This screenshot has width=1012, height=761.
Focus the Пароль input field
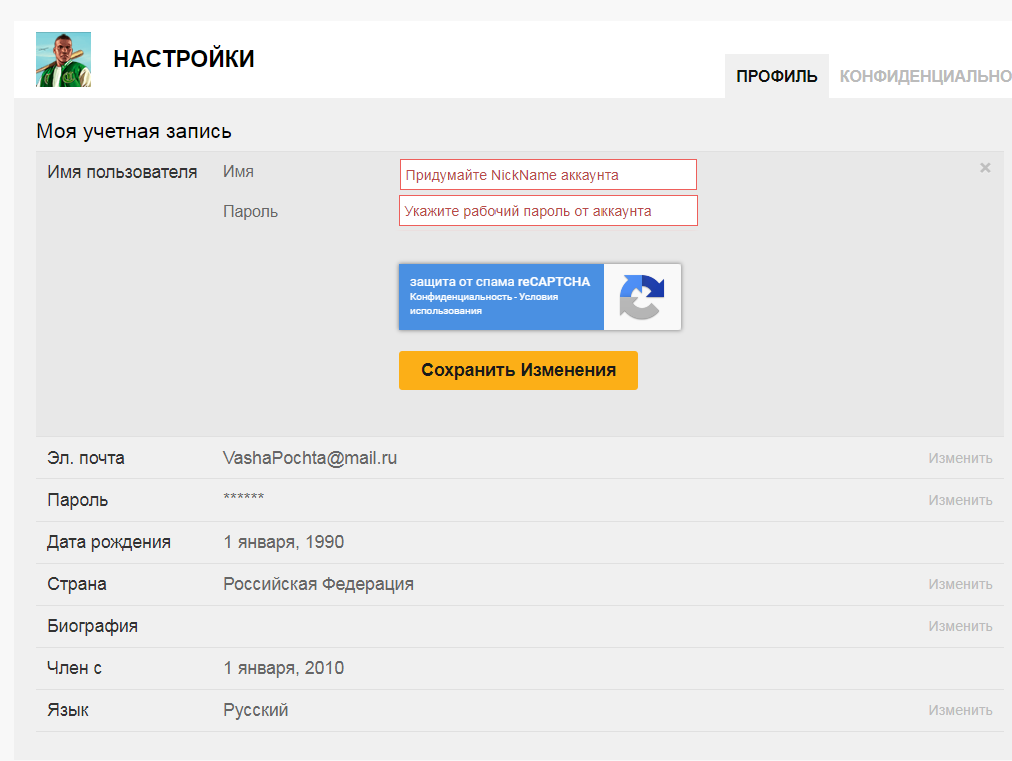pos(548,210)
